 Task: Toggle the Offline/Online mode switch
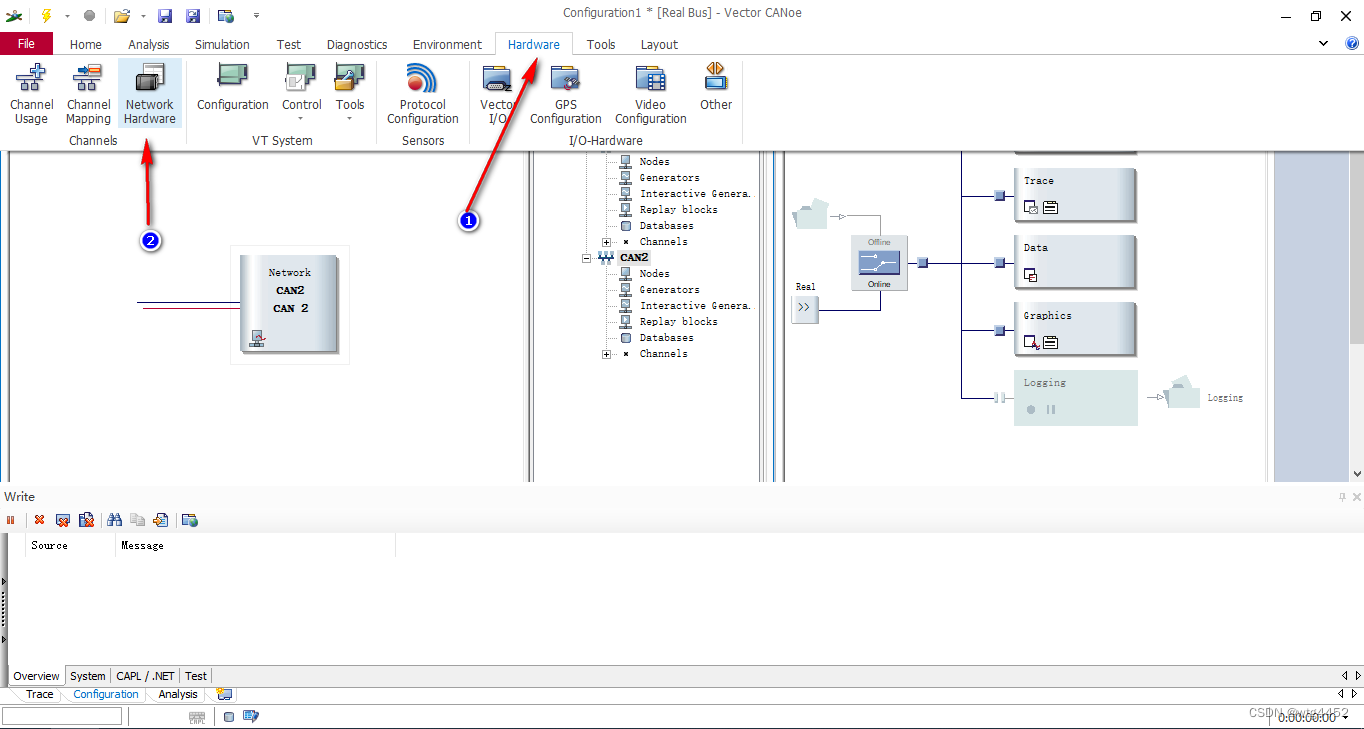879,263
